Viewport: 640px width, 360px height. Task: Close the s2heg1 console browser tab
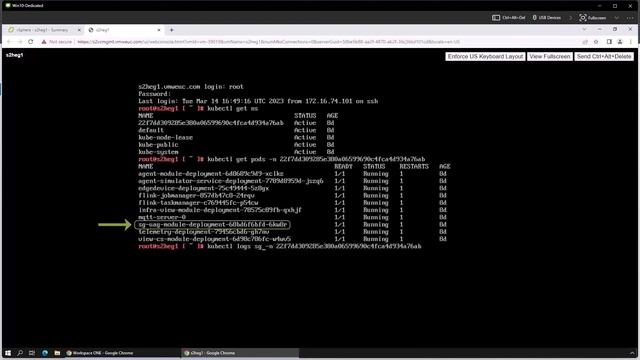coord(159,30)
